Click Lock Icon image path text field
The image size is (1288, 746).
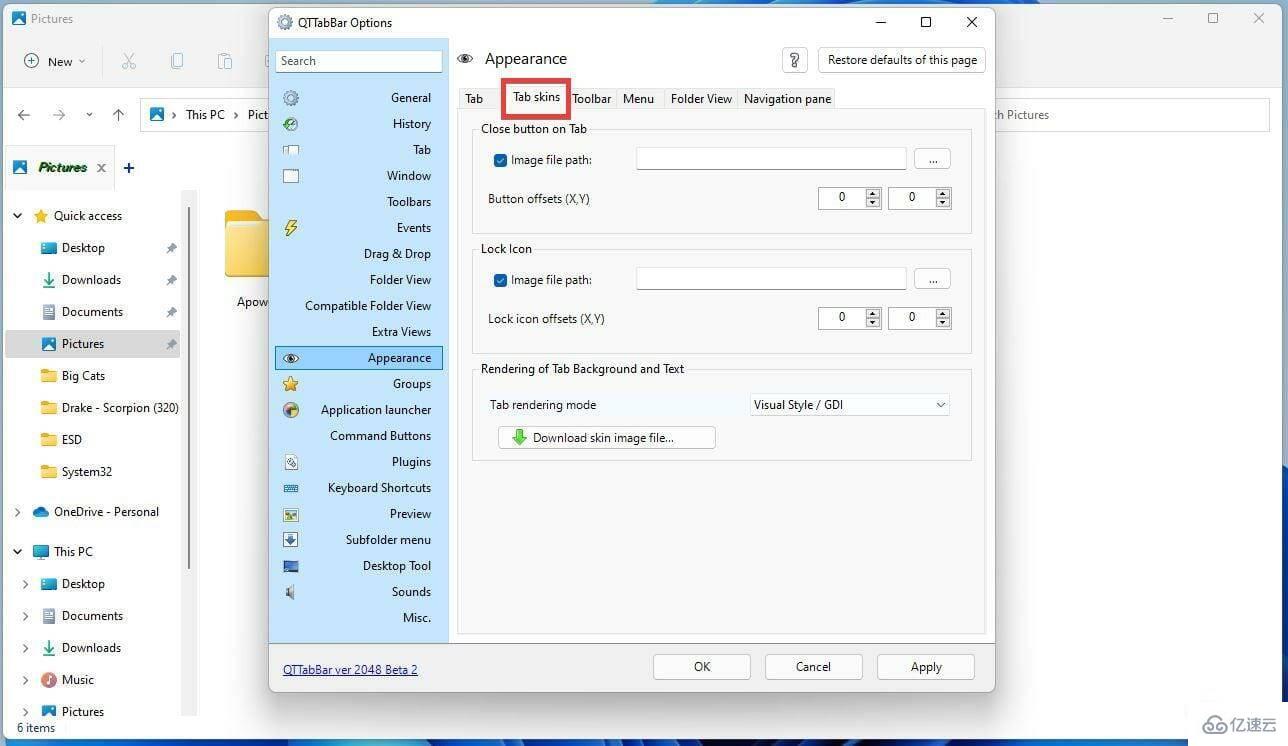(771, 279)
